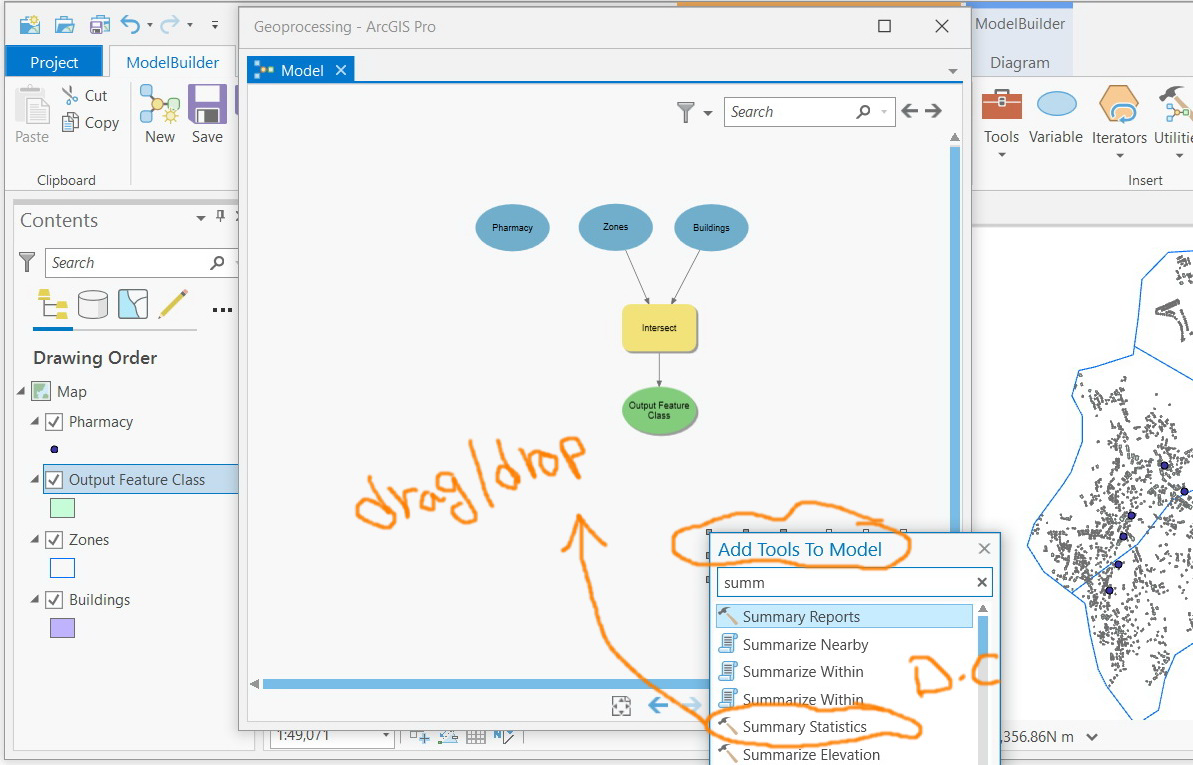
Task: Undo the last action
Action: pos(130,25)
